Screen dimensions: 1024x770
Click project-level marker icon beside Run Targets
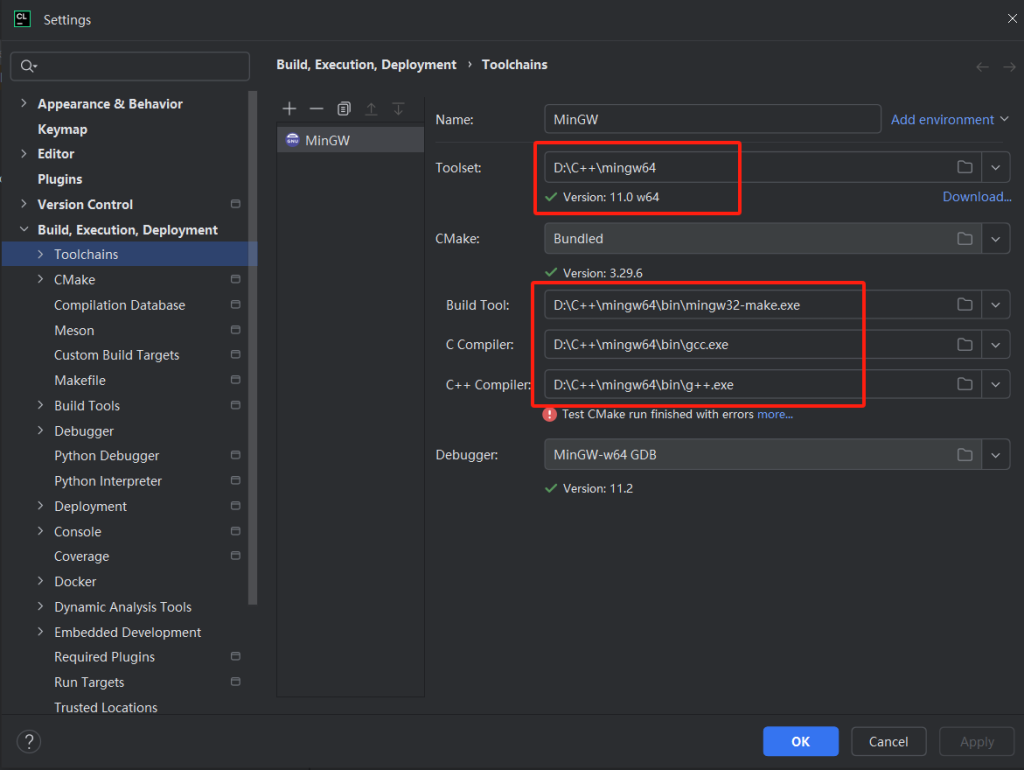tap(236, 681)
